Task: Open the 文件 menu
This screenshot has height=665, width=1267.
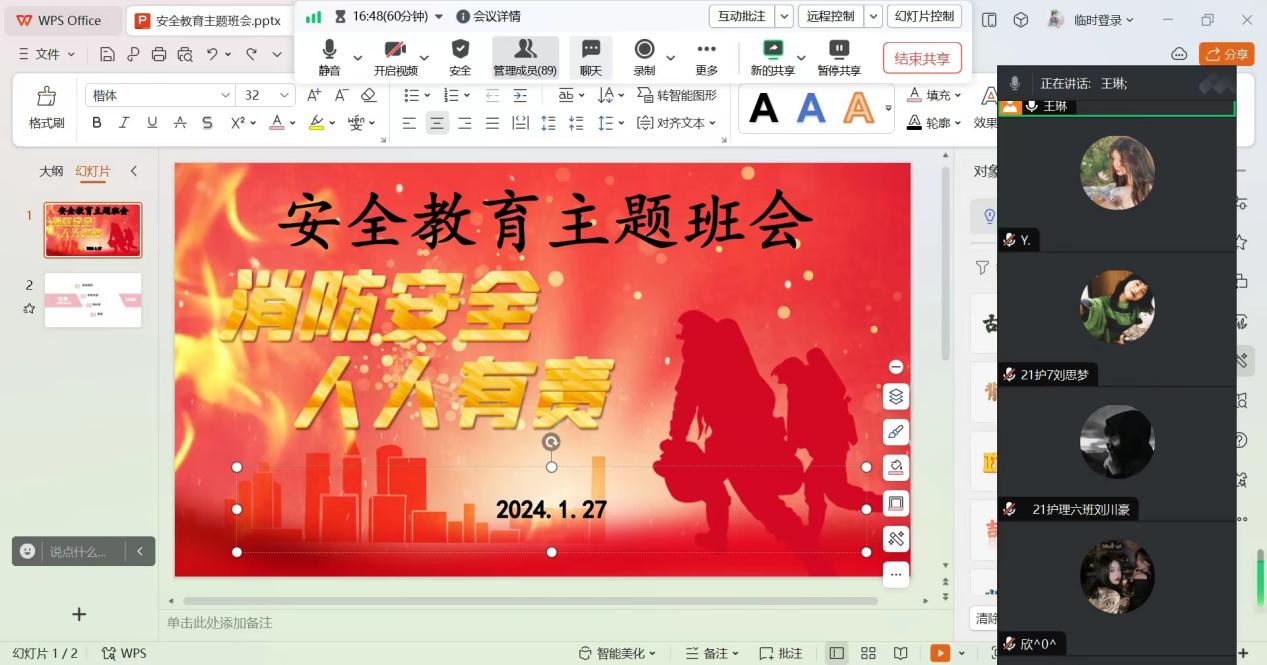Action: 47,54
